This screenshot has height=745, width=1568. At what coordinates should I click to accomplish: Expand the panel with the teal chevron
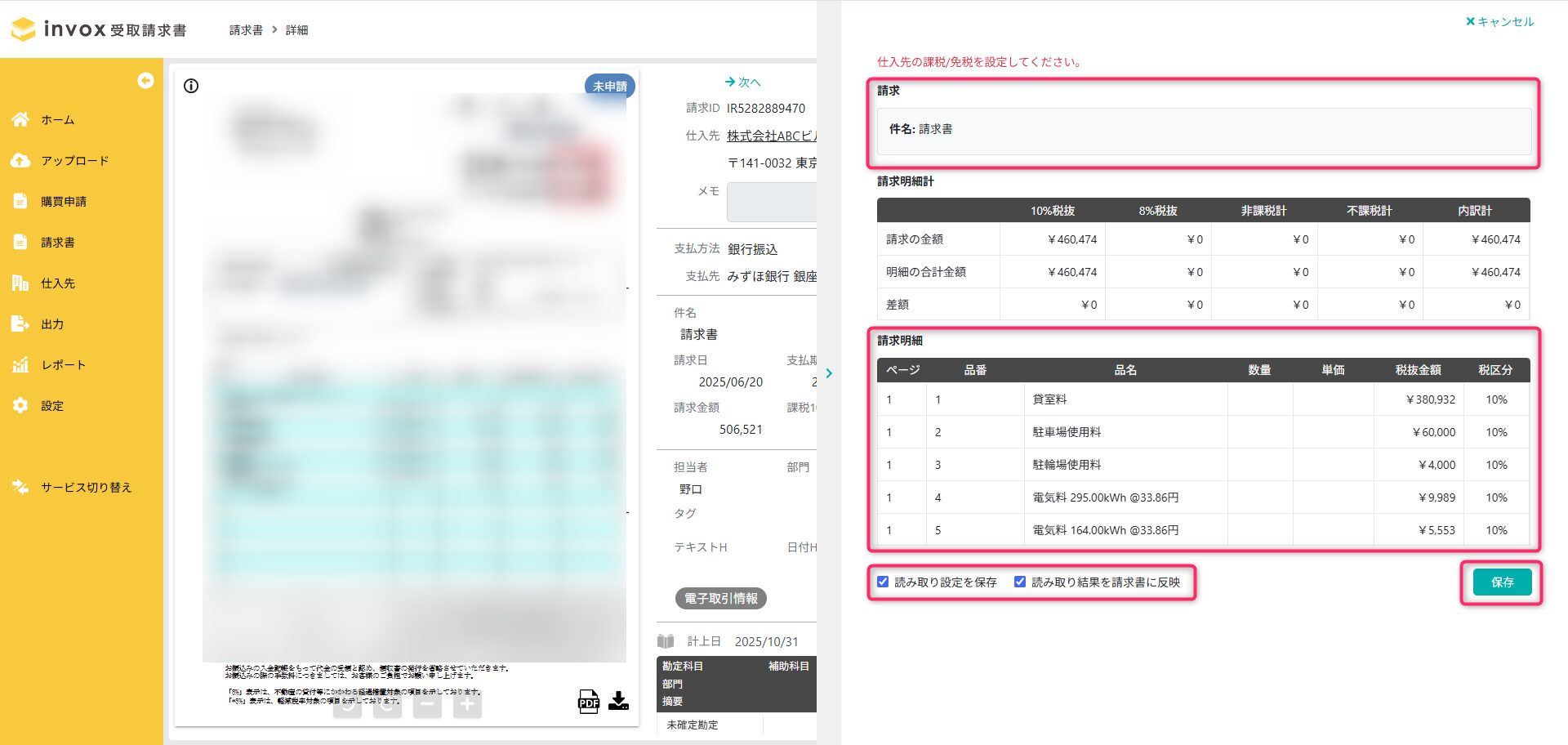click(x=829, y=373)
